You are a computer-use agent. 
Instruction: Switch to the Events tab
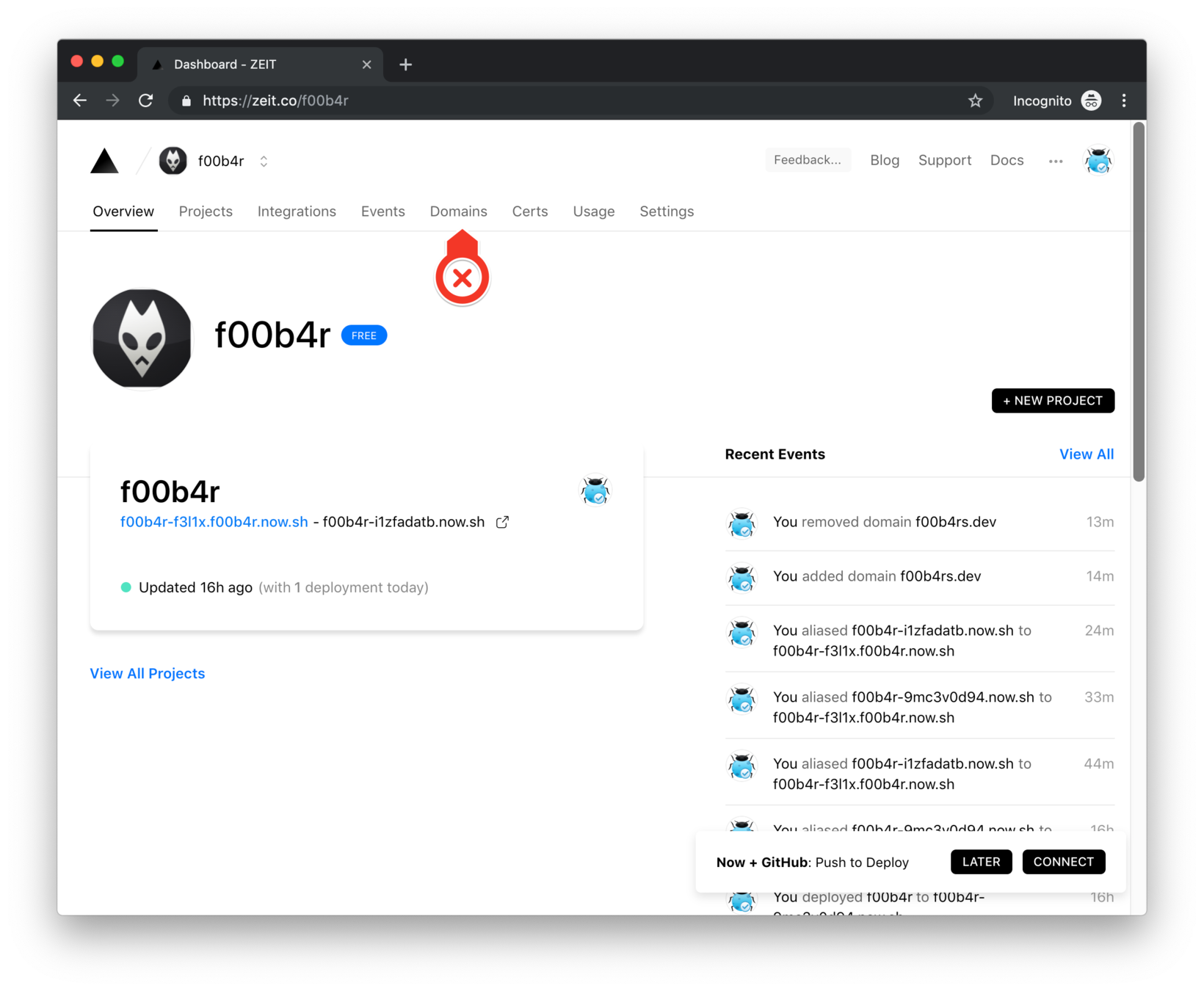pos(382,211)
